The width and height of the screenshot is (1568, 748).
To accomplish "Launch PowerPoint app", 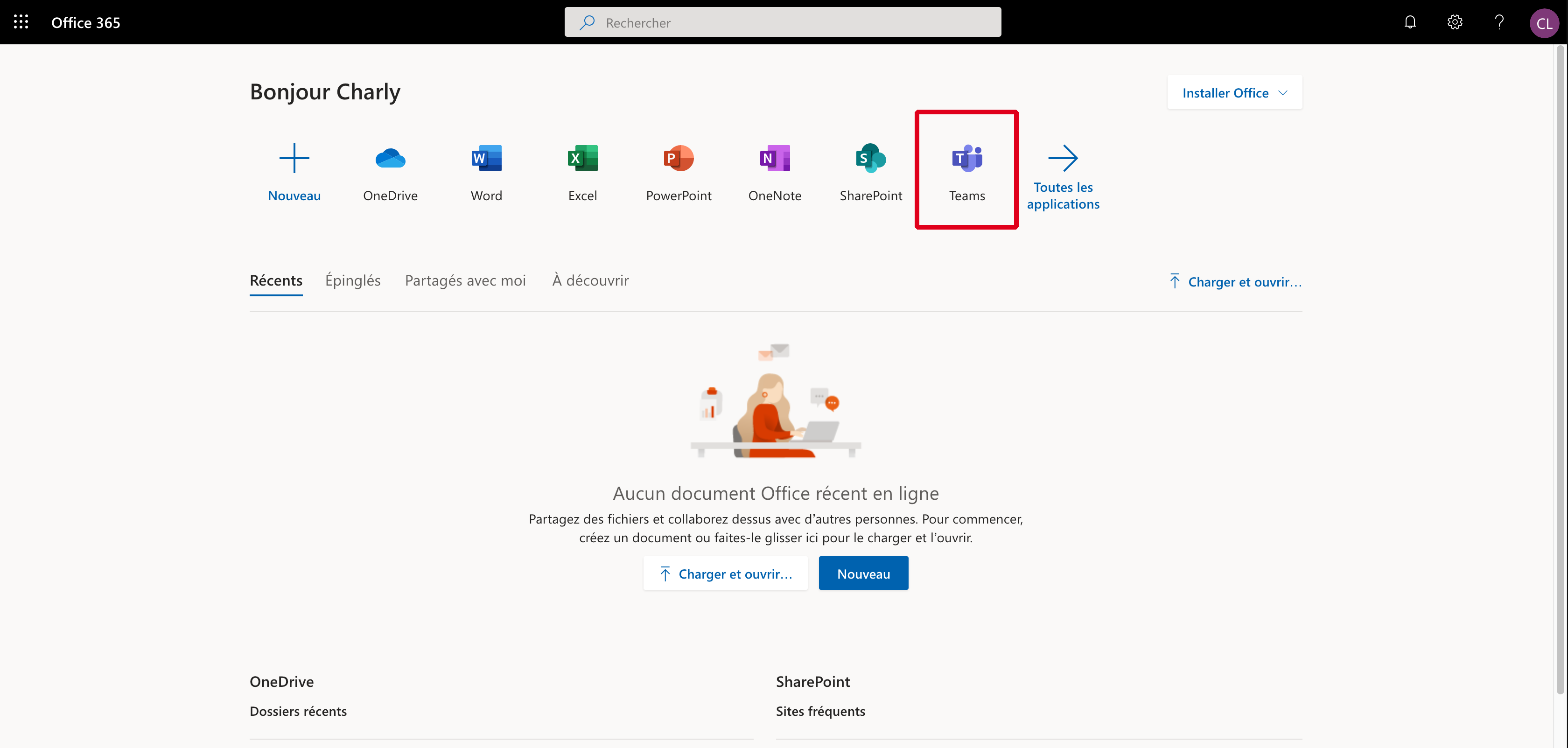I will point(679,172).
